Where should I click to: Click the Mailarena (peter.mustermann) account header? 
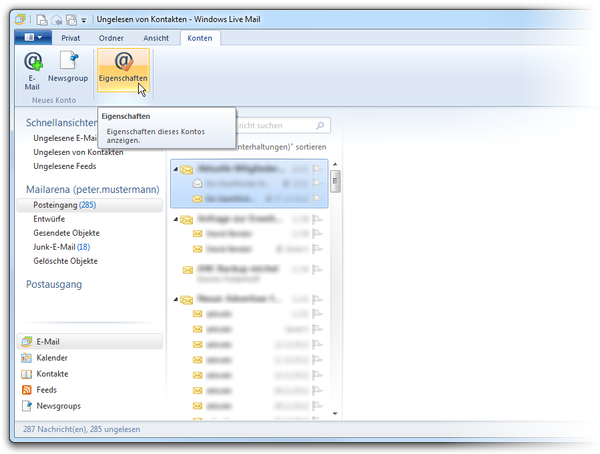[93, 189]
